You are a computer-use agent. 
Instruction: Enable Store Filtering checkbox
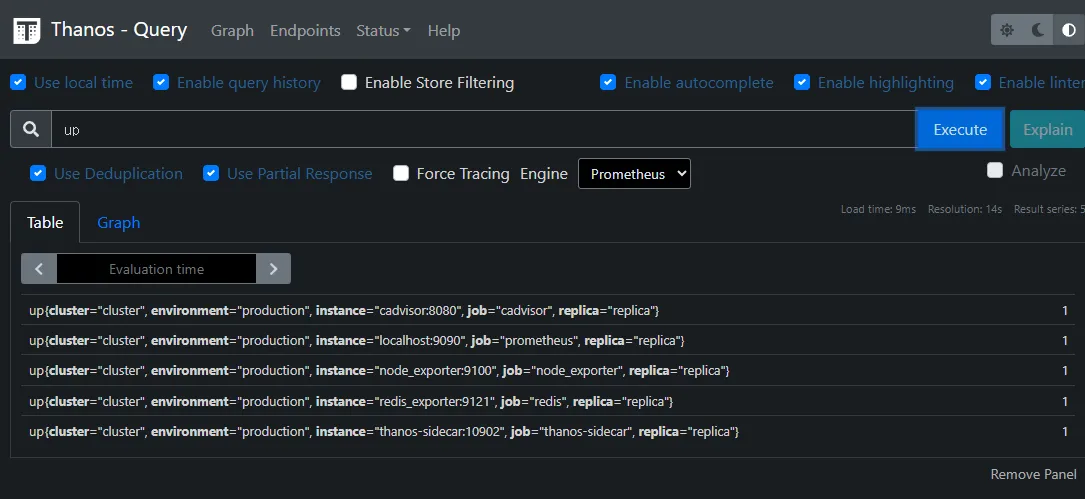[349, 82]
